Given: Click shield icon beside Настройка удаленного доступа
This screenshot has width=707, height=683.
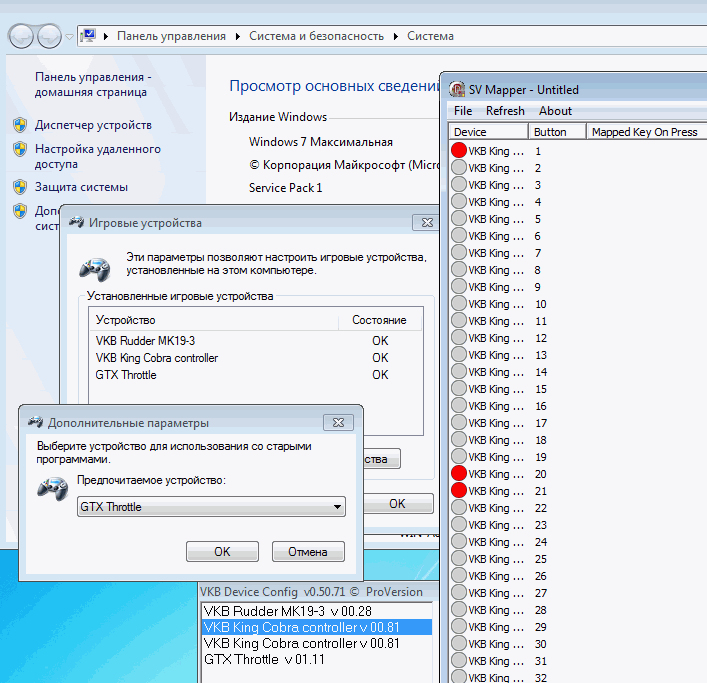Looking at the screenshot, I should [x=20, y=149].
